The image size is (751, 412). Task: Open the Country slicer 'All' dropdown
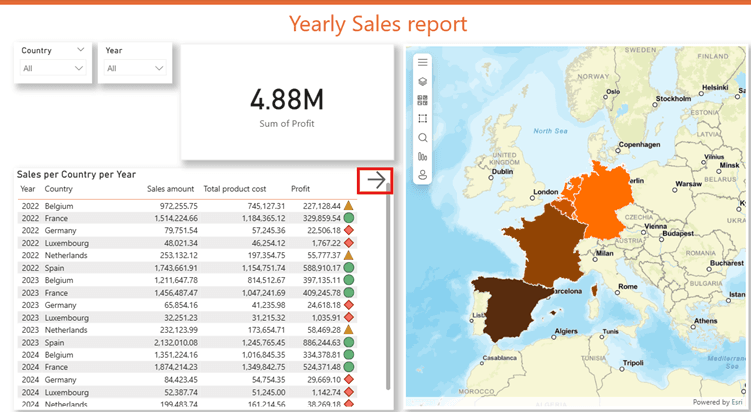(x=53, y=69)
